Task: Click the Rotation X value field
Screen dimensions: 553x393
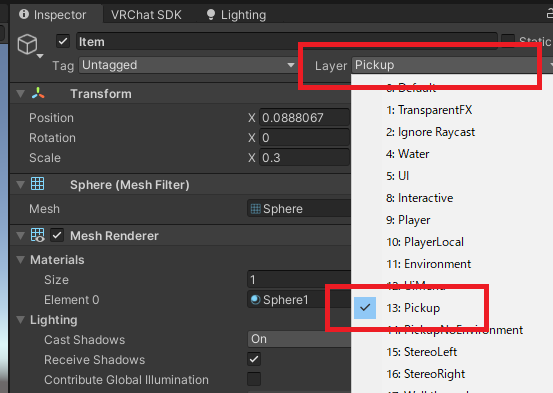Action: tap(305, 138)
